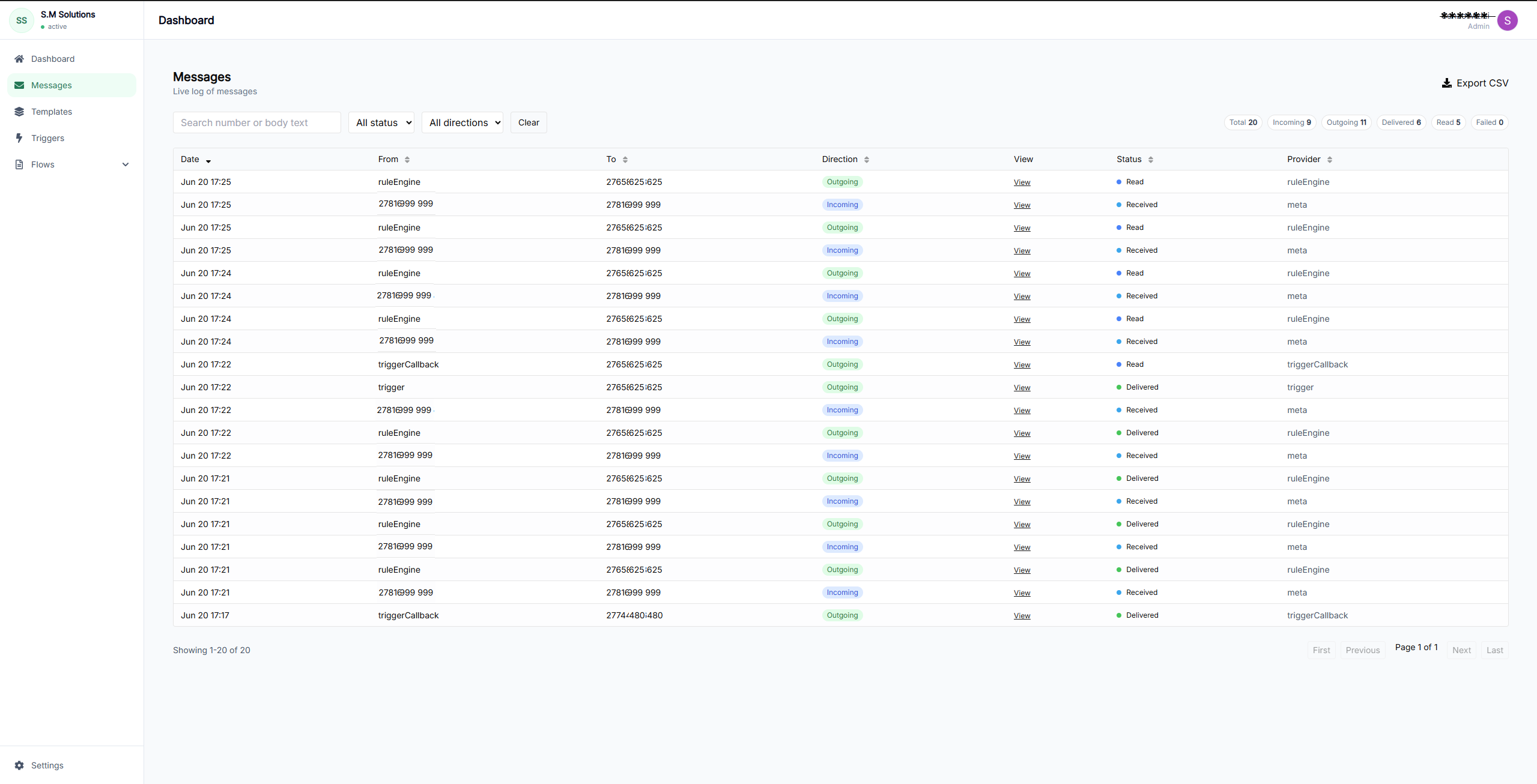Sort the Status column
This screenshot has height=784, width=1537.
pyautogui.click(x=1151, y=160)
